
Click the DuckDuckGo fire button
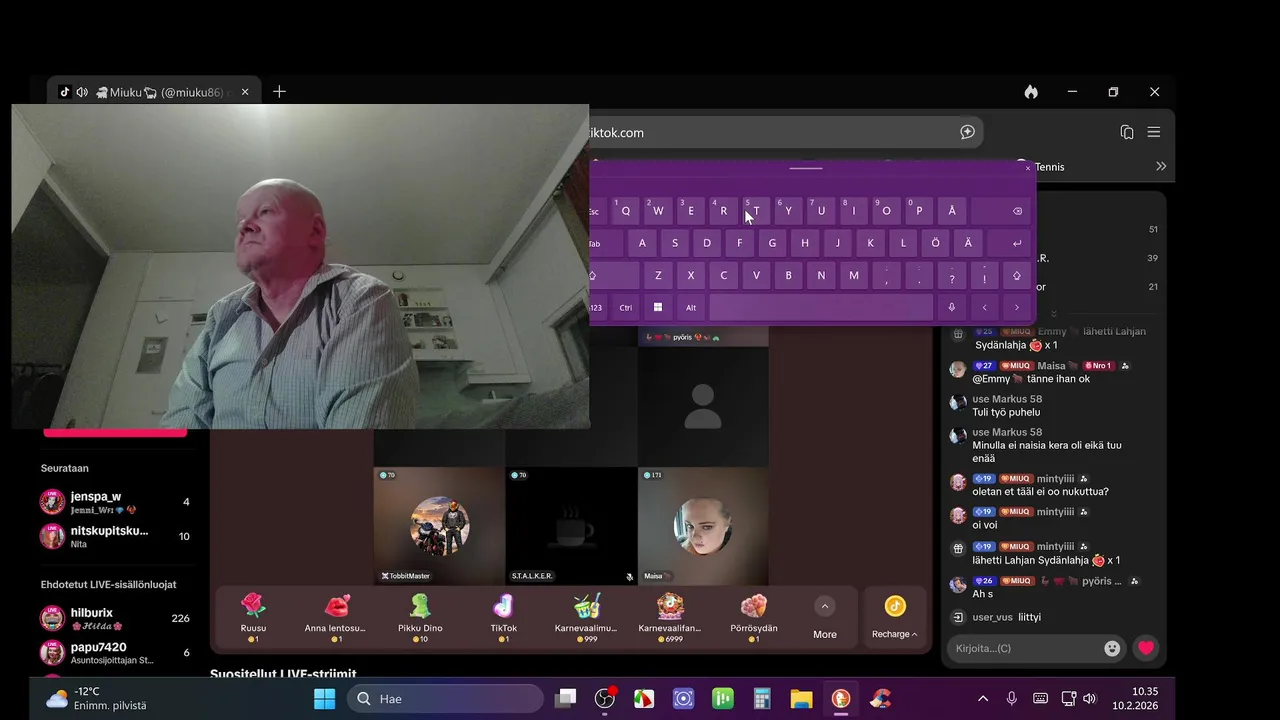click(1031, 92)
